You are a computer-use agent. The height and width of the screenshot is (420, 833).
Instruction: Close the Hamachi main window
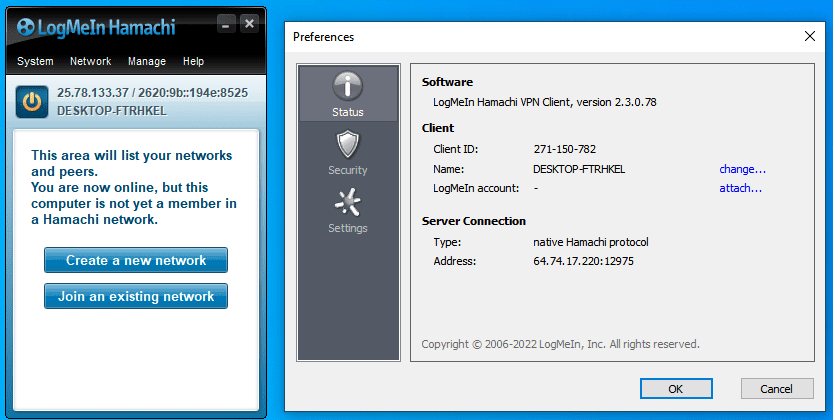(x=249, y=24)
